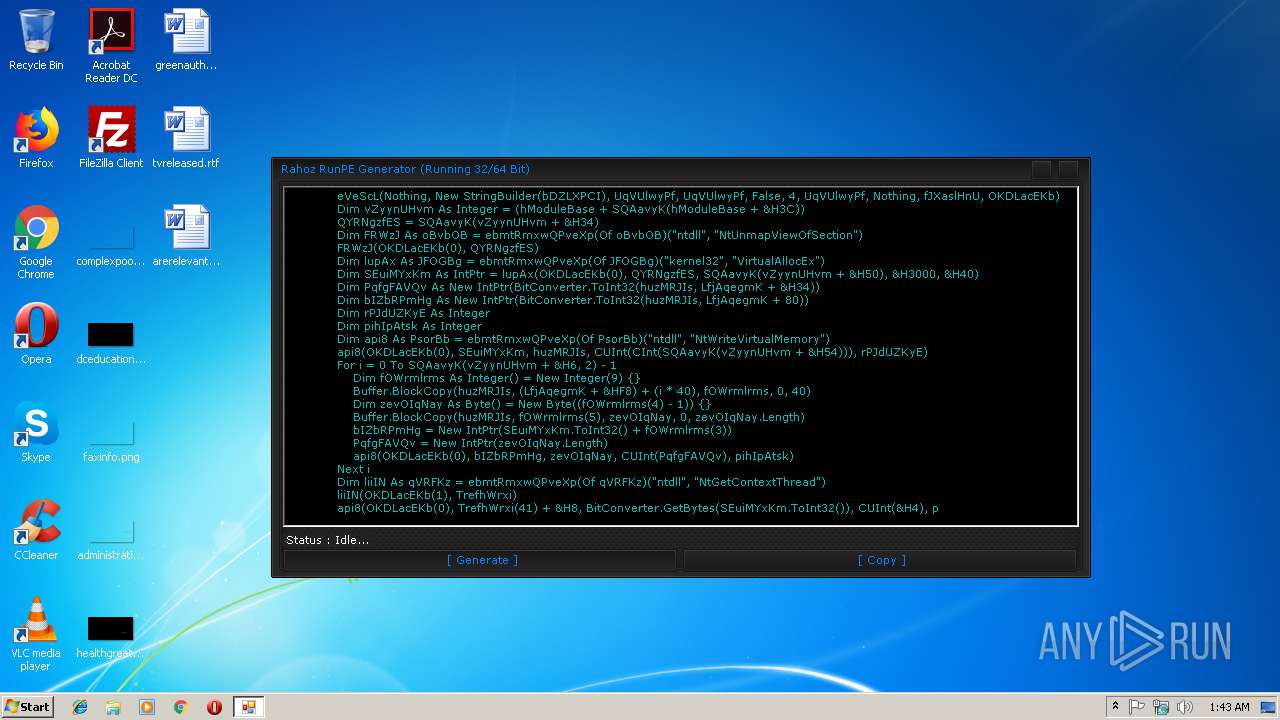Viewport: 1280px width, 720px height.
Task: Launch Opera browser desktop shortcut
Action: 36,334
